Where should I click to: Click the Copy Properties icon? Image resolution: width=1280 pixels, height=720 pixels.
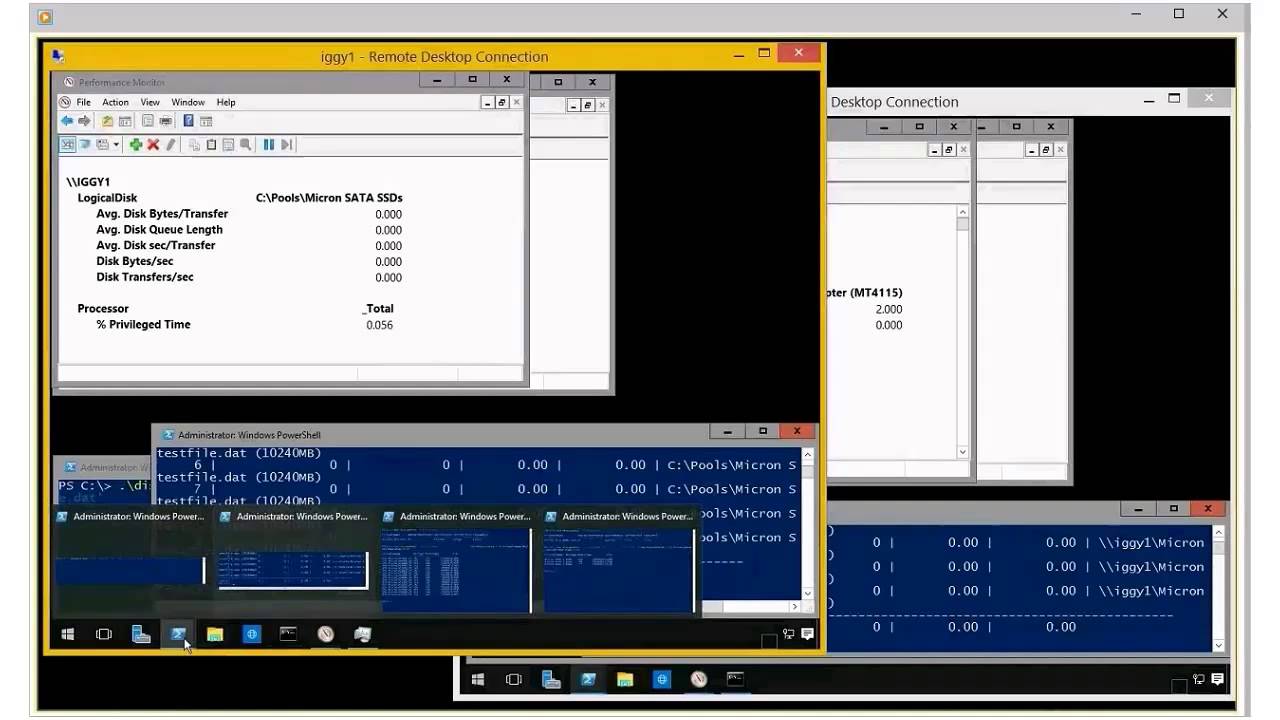pos(194,145)
